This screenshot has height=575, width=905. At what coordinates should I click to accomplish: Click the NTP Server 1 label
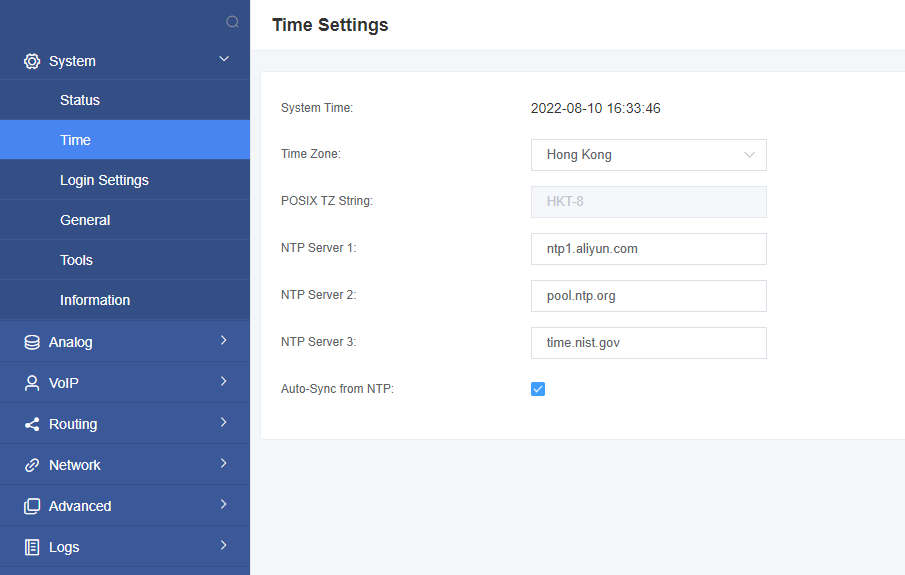(x=319, y=248)
